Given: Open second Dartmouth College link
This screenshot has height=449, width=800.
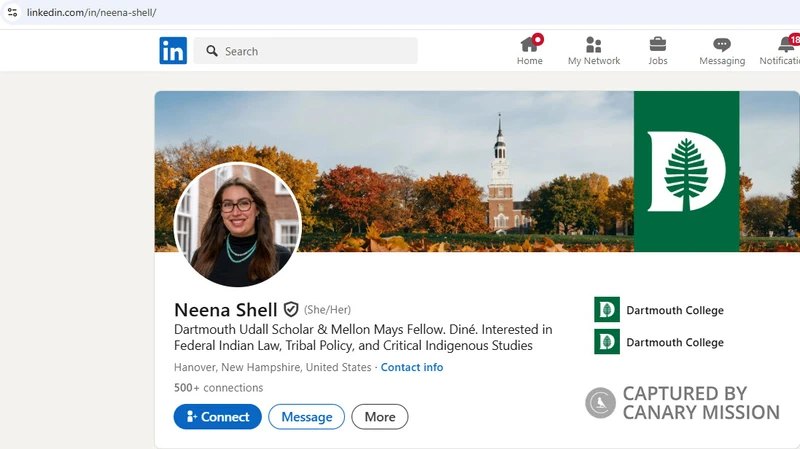Looking at the screenshot, I should 674,342.
